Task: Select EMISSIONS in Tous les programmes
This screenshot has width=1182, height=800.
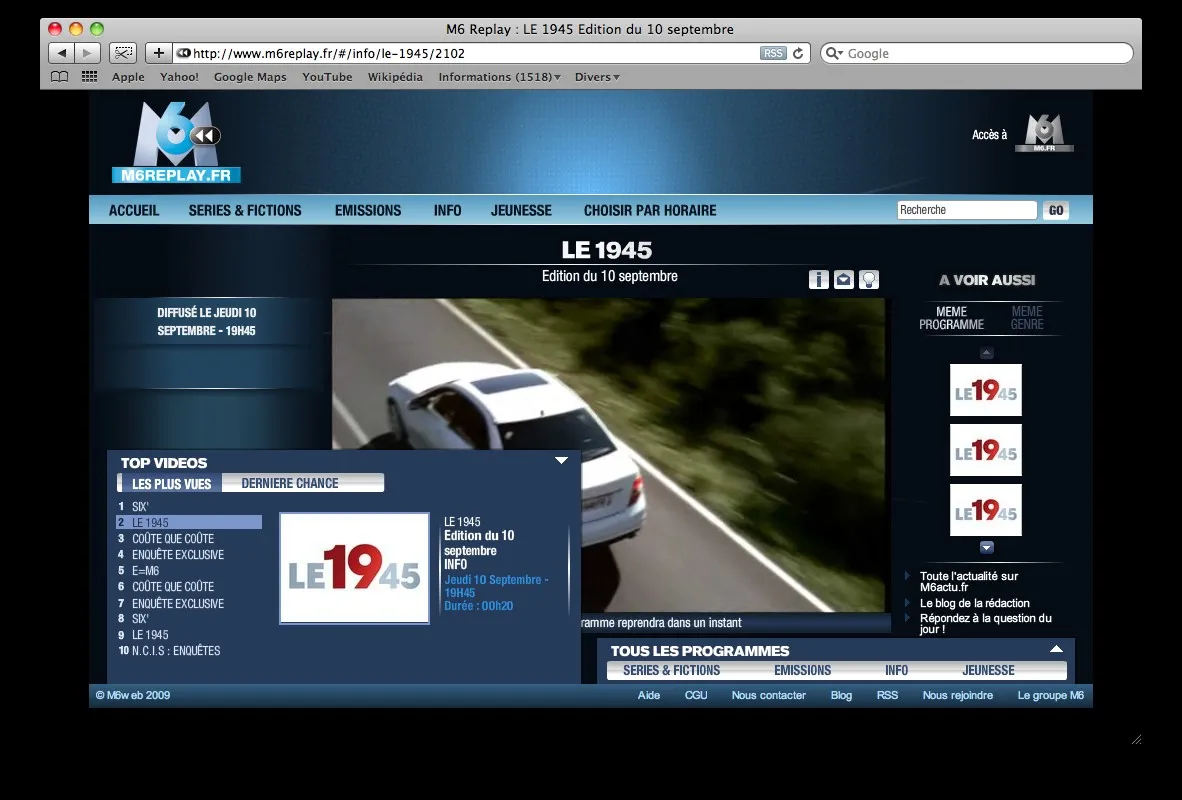Action: click(803, 670)
